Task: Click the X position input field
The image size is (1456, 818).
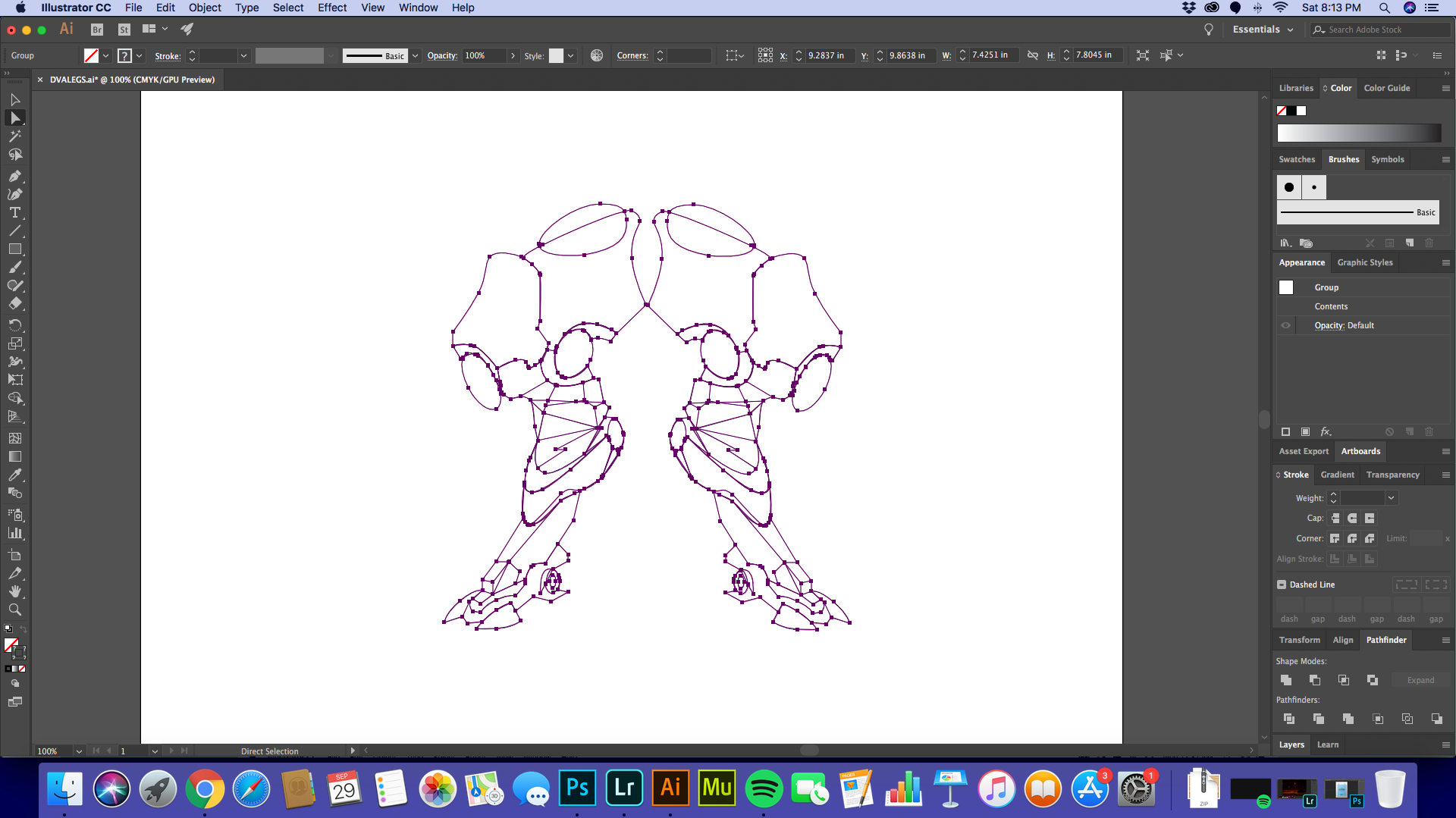Action: [830, 55]
